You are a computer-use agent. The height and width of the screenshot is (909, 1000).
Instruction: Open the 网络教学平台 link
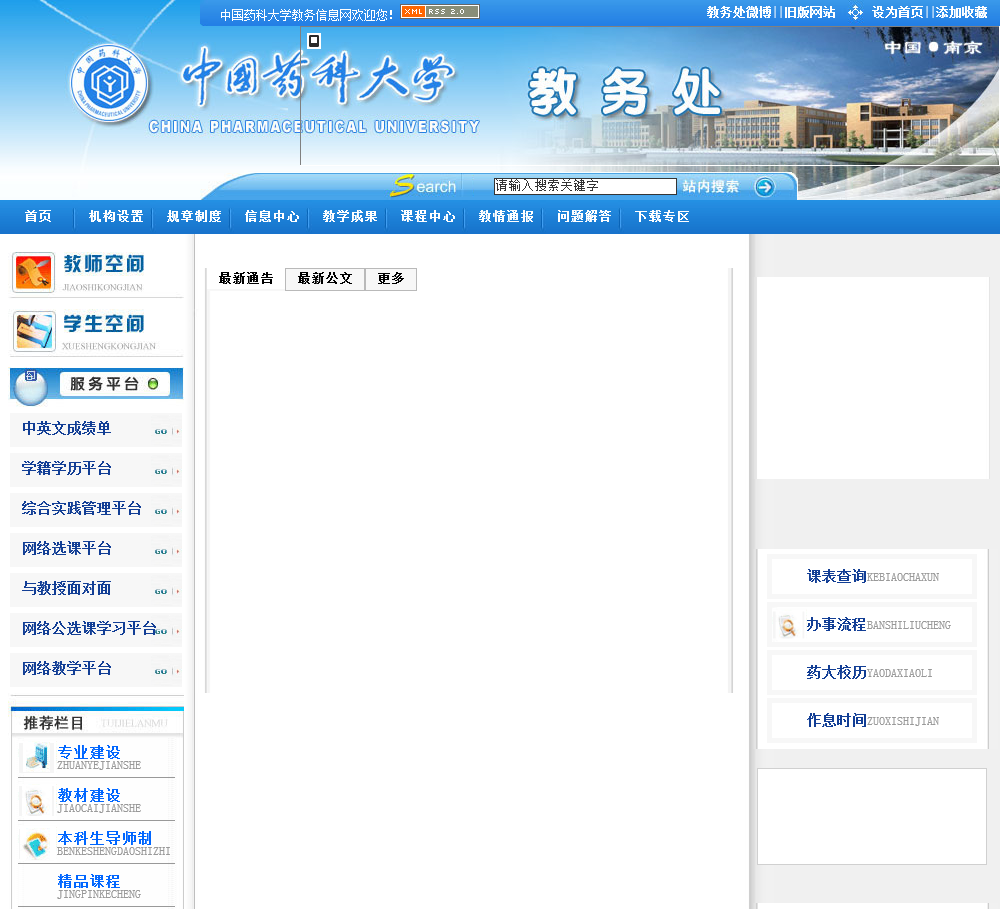point(66,669)
